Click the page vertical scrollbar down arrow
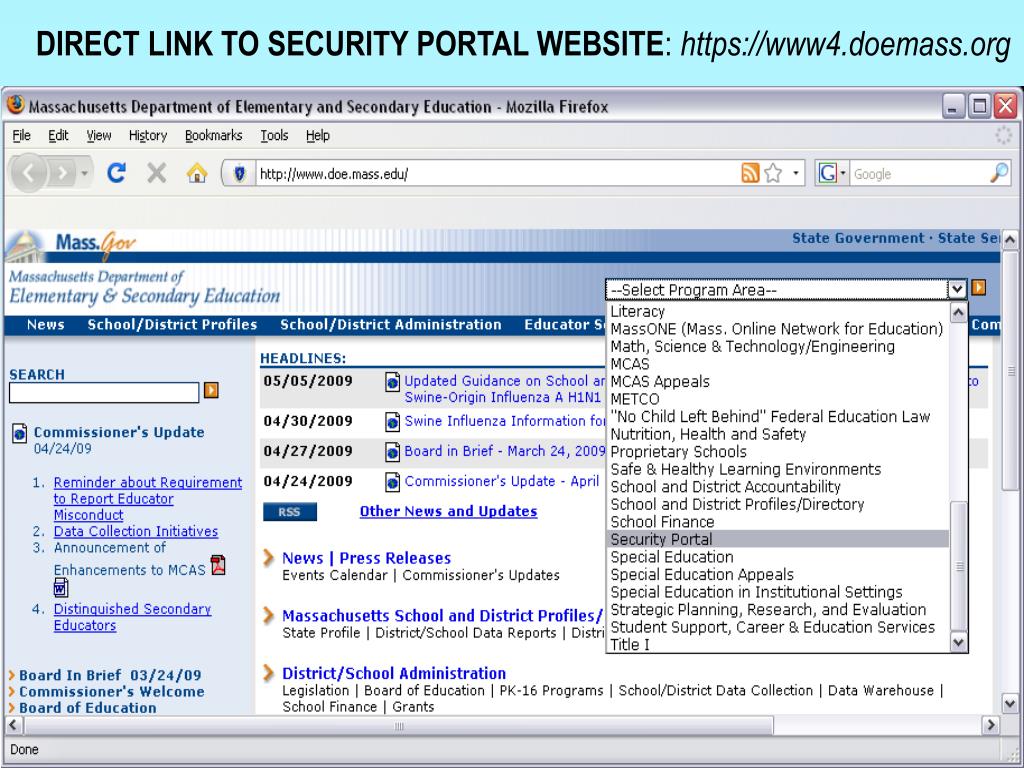Screen dimensions: 1024x768 [x=1010, y=704]
